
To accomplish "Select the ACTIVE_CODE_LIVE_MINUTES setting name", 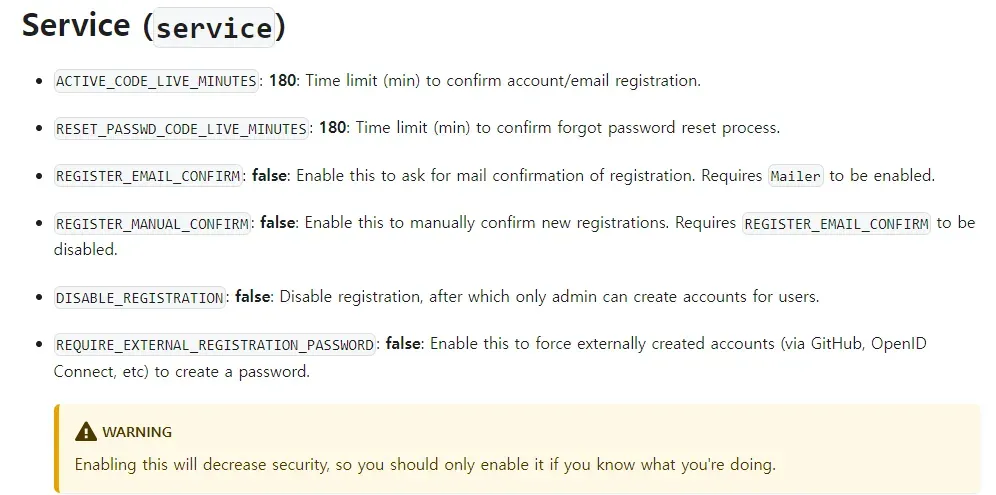I will [157, 81].
